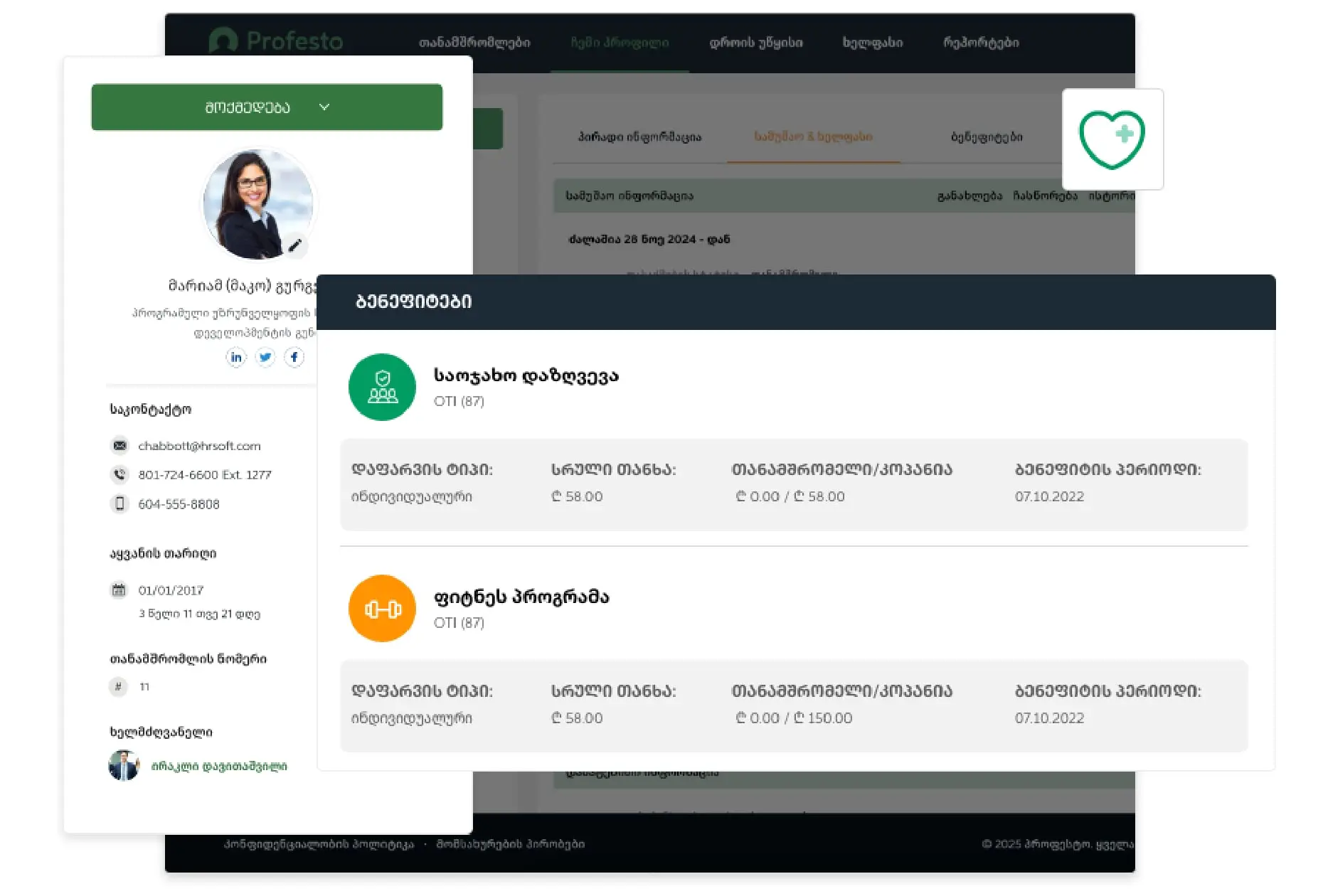Open the კონფიდენციალობის პოლიტიკა footer link
The height and width of the screenshot is (896, 1323).
click(x=319, y=844)
